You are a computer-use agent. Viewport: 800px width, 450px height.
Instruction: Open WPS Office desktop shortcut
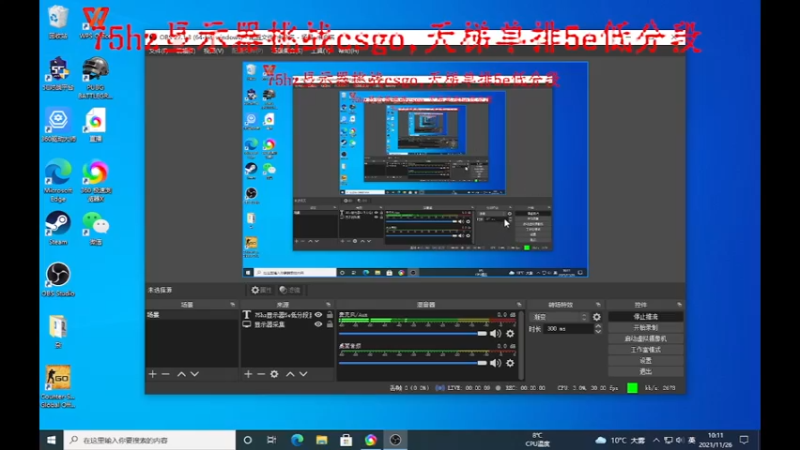[x=95, y=23]
